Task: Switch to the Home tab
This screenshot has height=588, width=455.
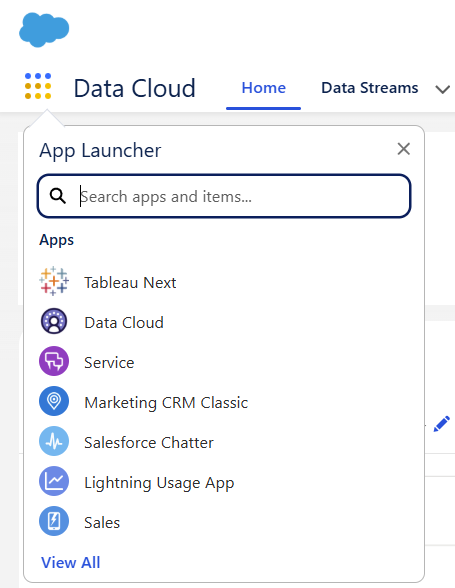Action: [264, 88]
